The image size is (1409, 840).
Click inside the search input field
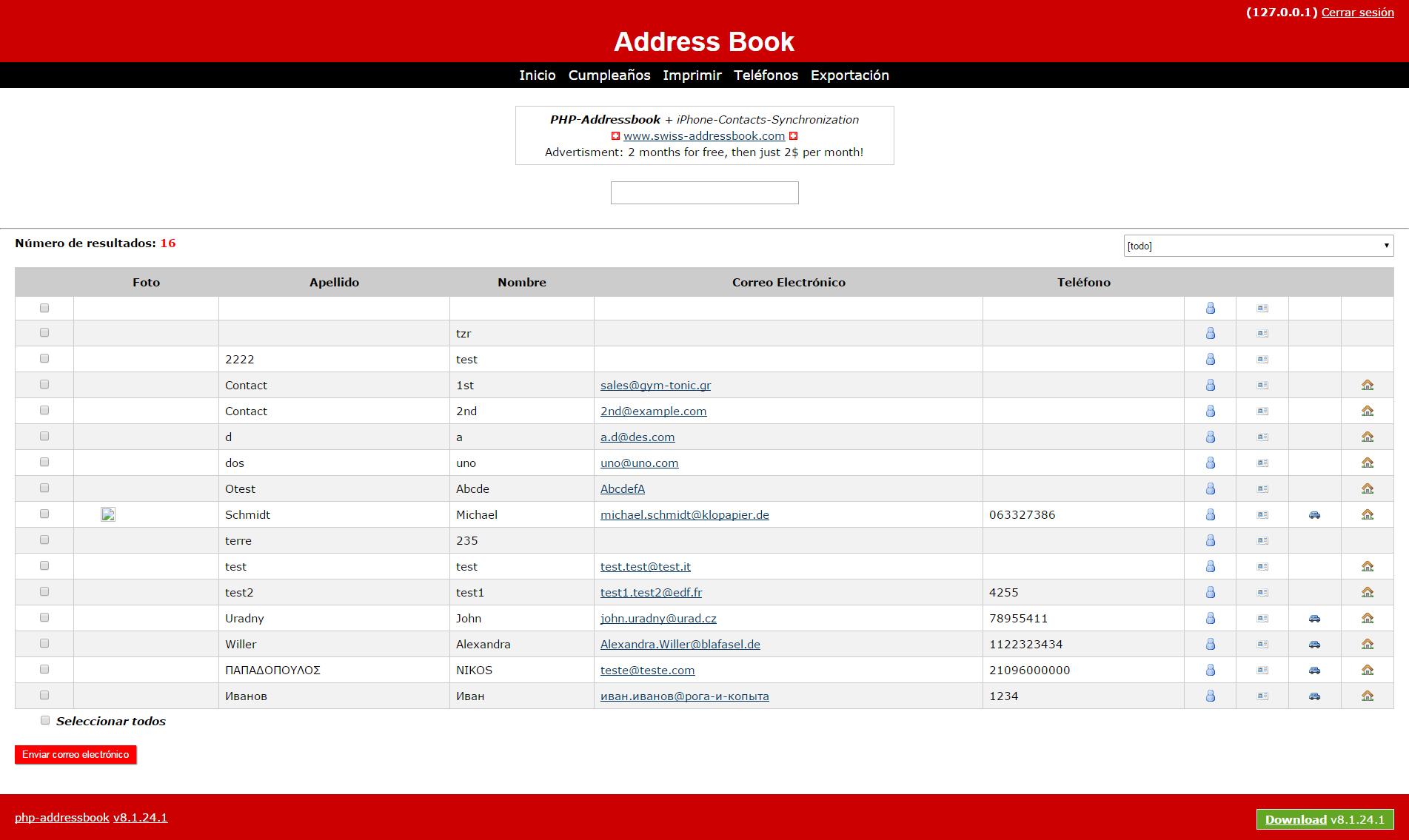point(704,192)
